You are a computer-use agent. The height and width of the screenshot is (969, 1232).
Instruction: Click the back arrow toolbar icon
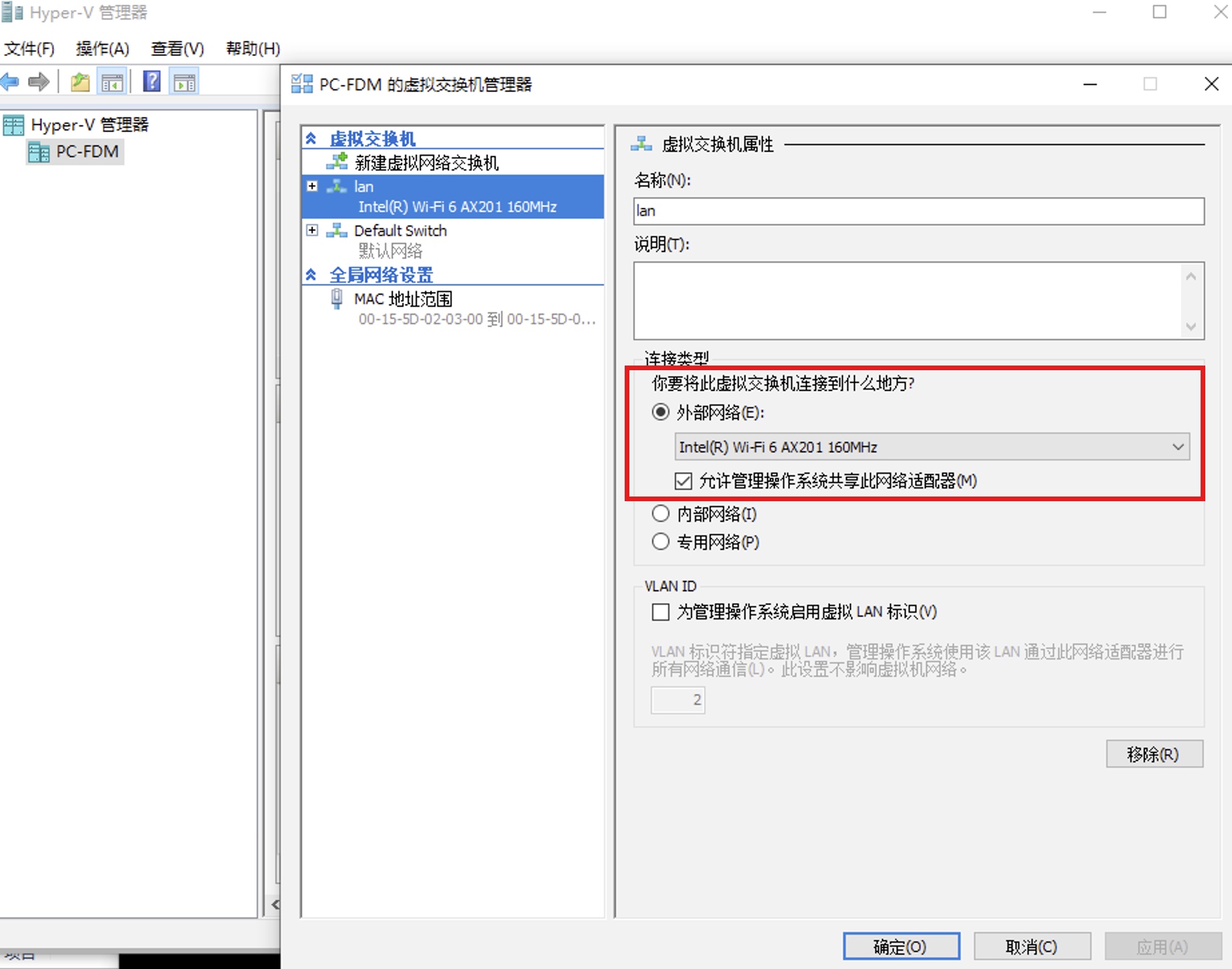click(x=11, y=82)
